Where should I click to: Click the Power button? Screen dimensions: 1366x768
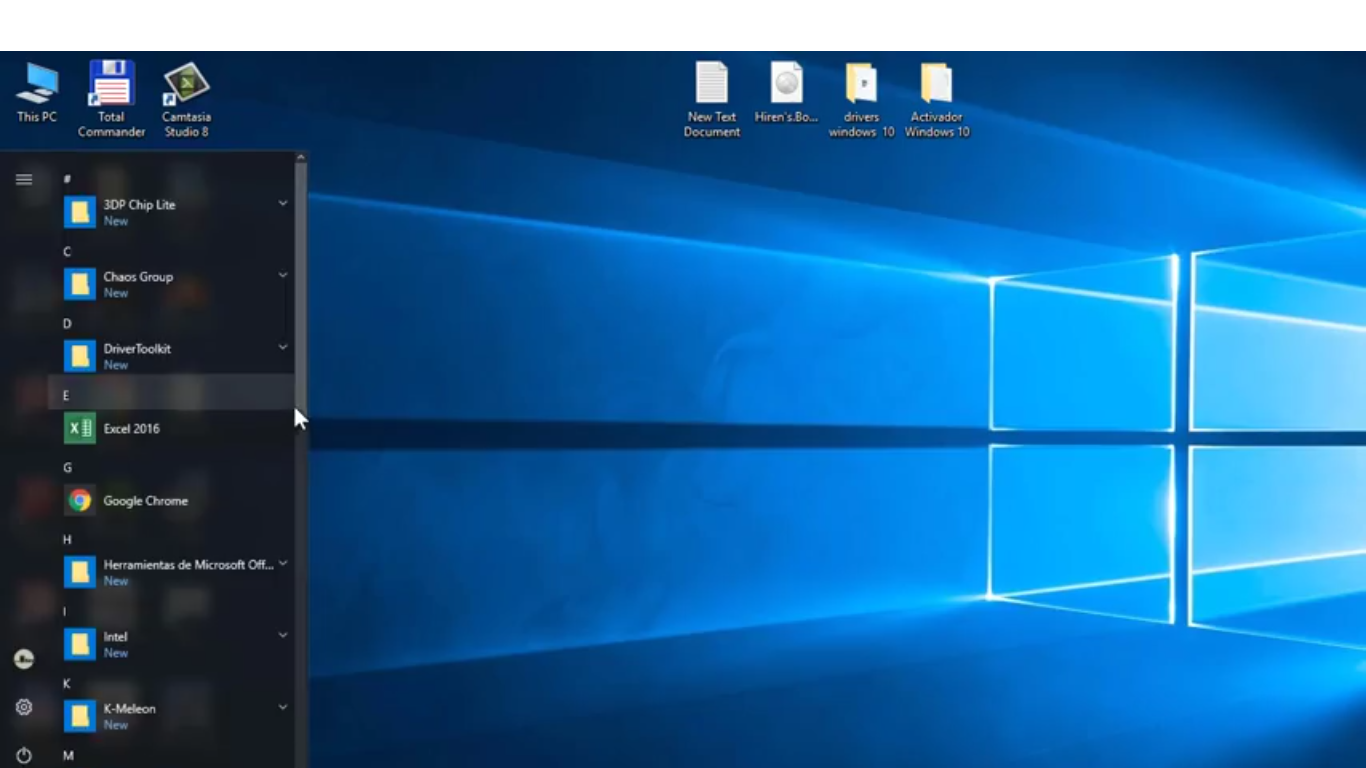[23, 755]
